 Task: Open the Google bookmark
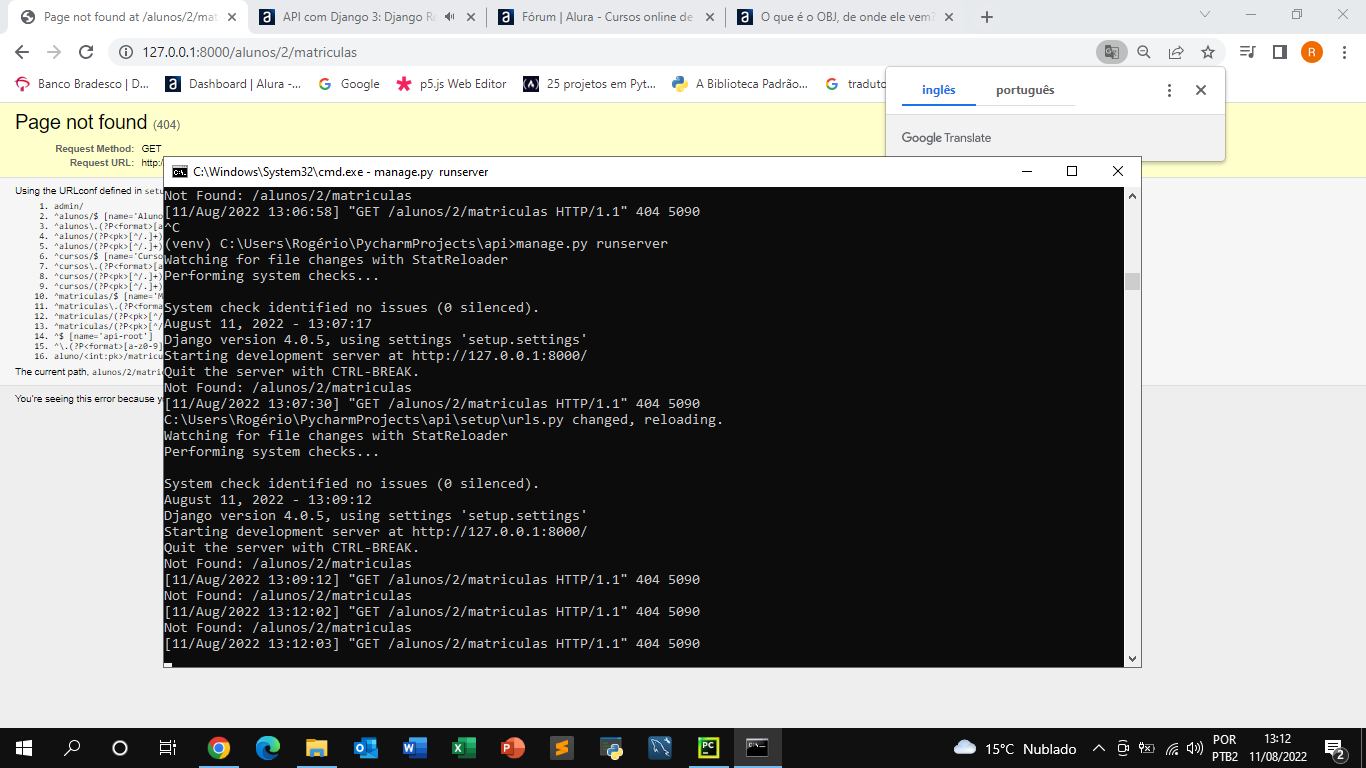tap(349, 84)
